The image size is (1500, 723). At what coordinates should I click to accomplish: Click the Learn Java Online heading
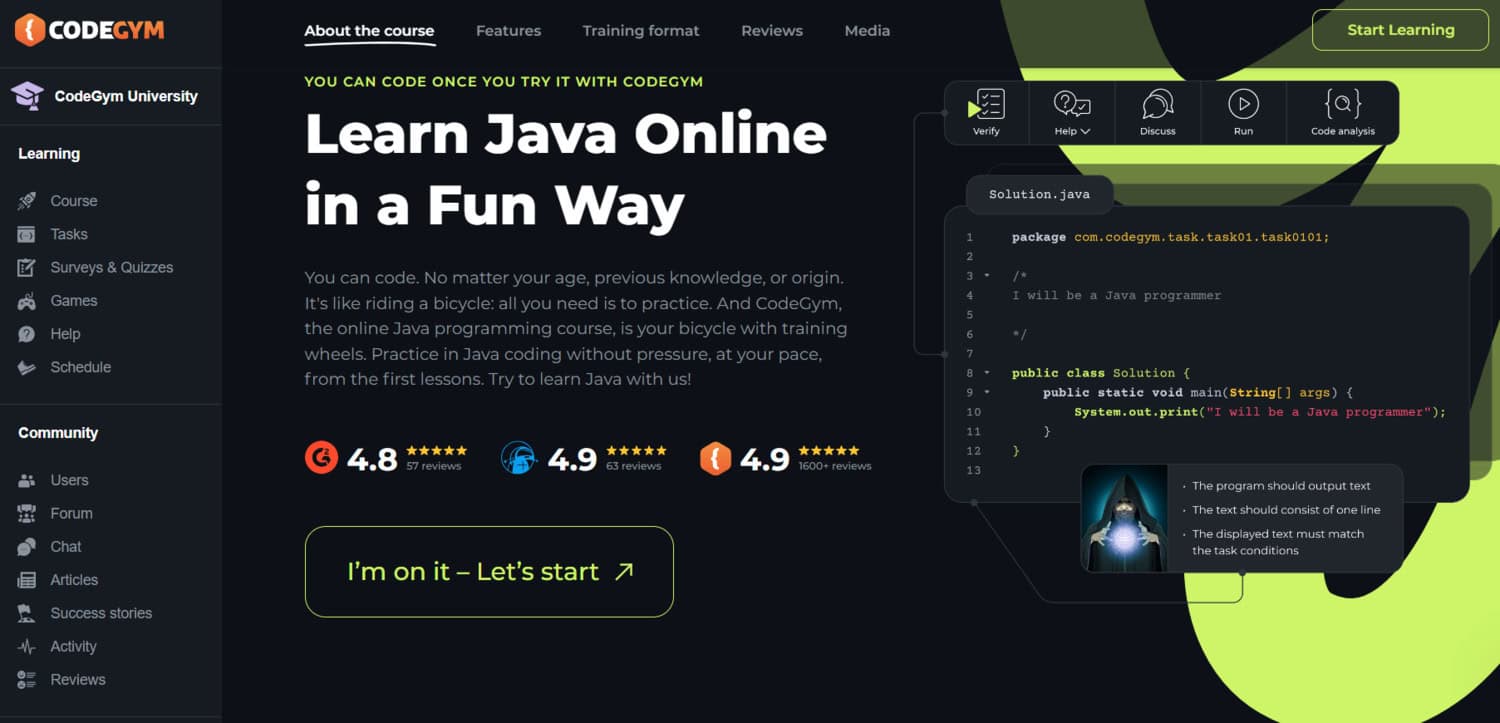click(x=566, y=133)
